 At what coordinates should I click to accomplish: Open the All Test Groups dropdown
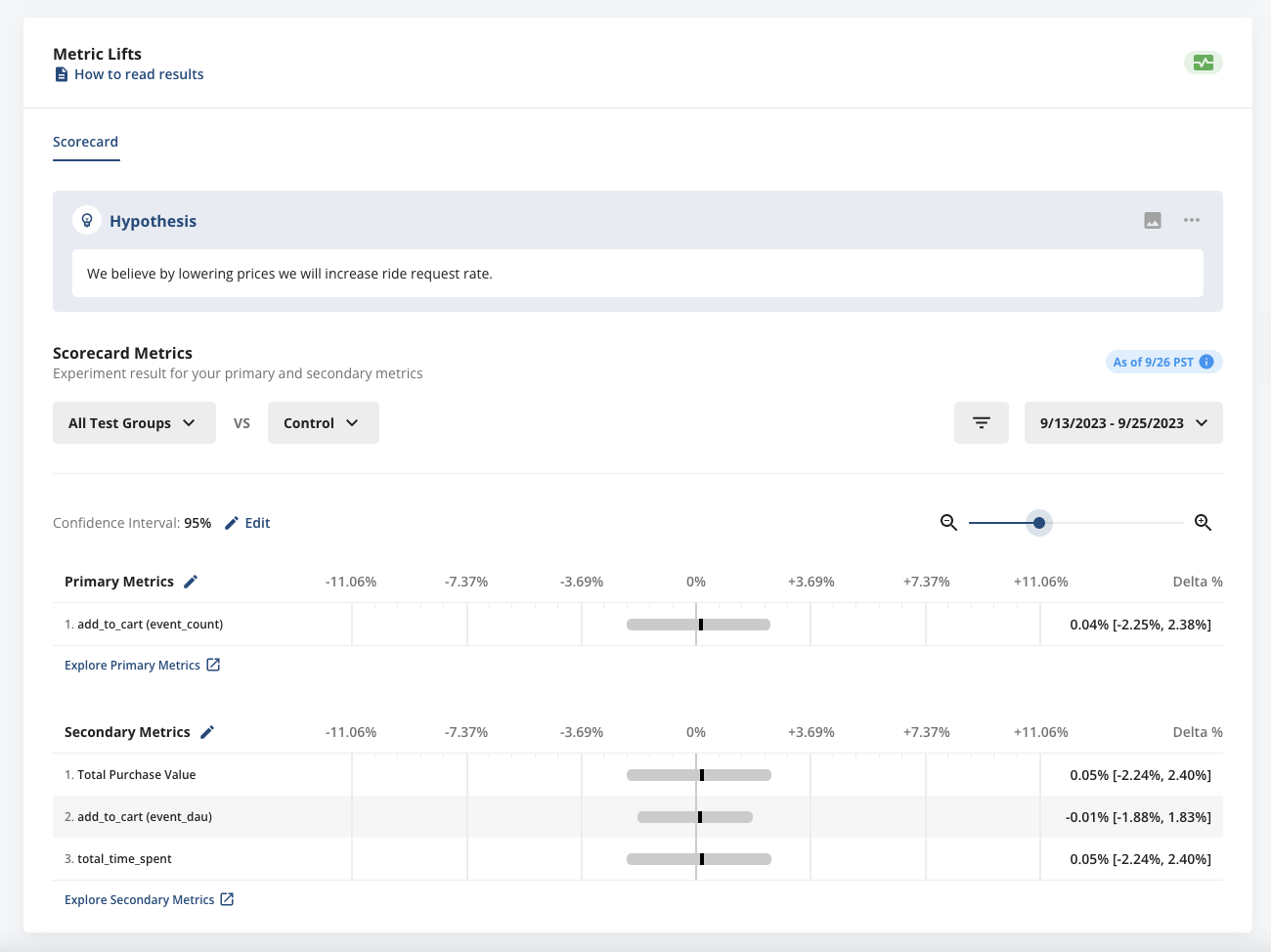(134, 422)
